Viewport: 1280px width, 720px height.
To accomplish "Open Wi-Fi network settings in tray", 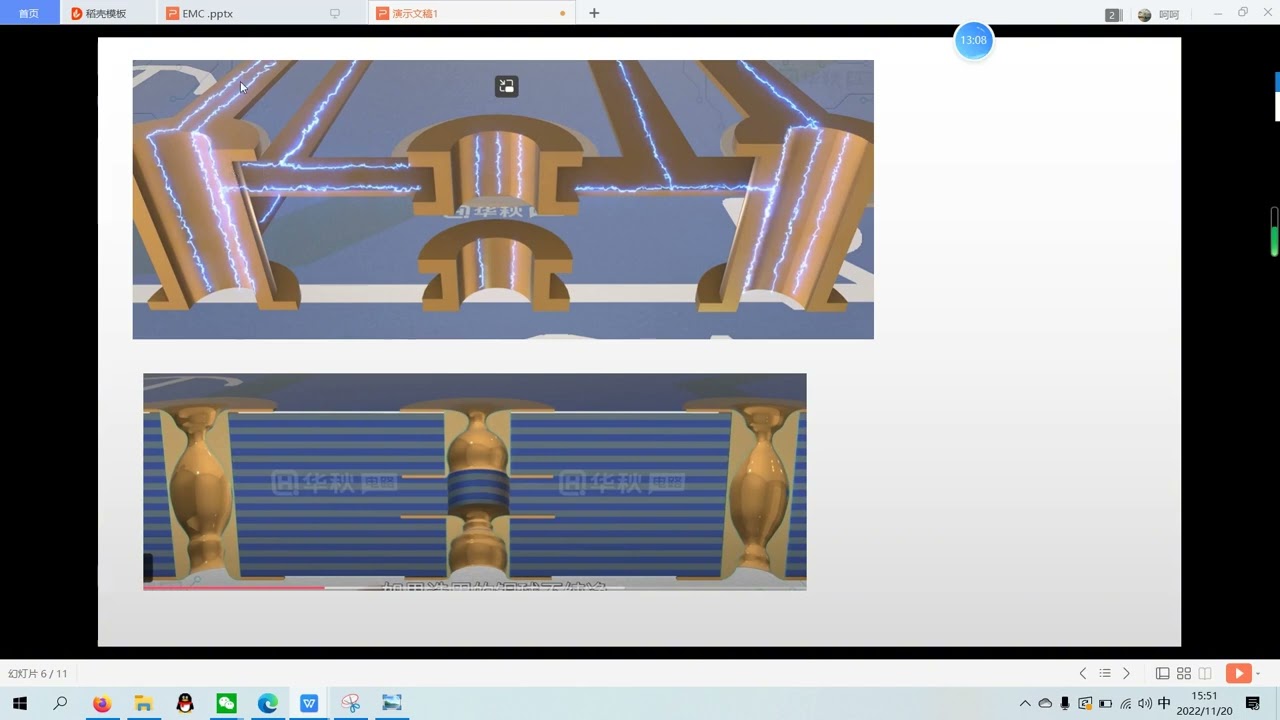I will tap(1126, 704).
